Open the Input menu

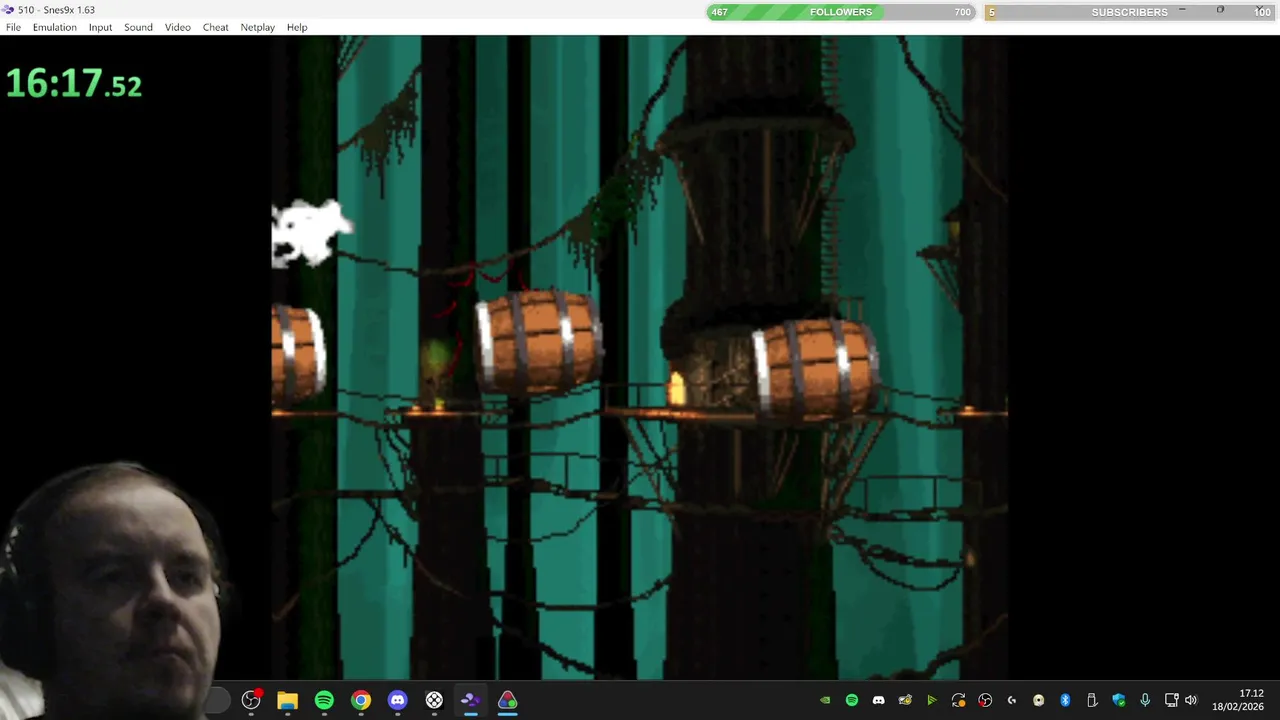(x=100, y=27)
